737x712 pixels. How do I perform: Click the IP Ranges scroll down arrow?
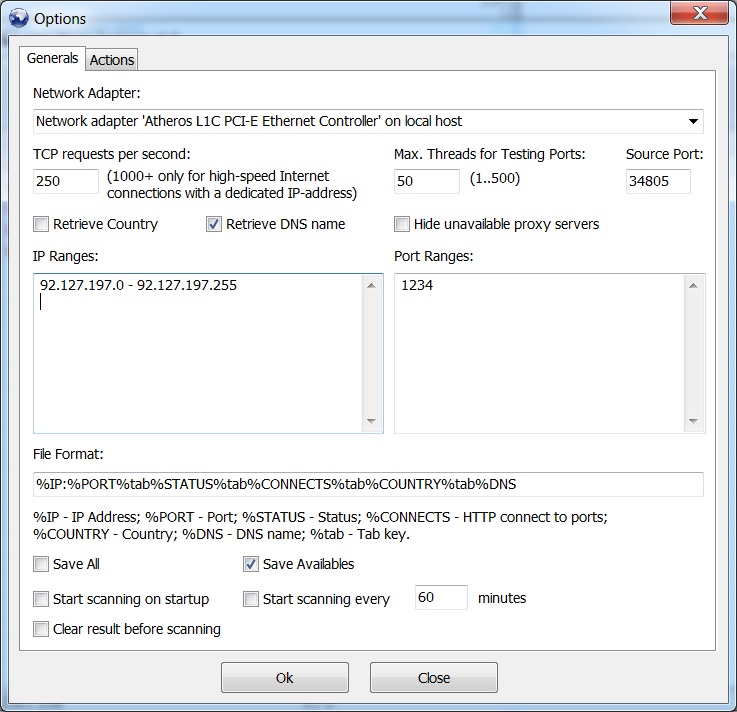pyautogui.click(x=371, y=421)
